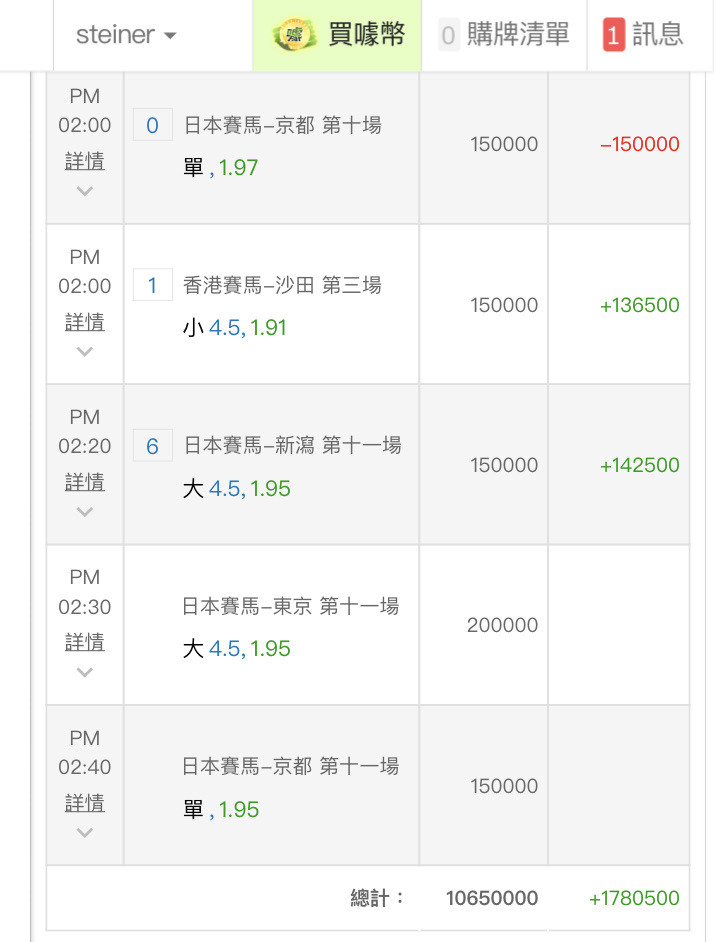This screenshot has height=942, width=714.
Task: Open 詳情 link for 02:40 京都 第十一場
Action: [85, 803]
